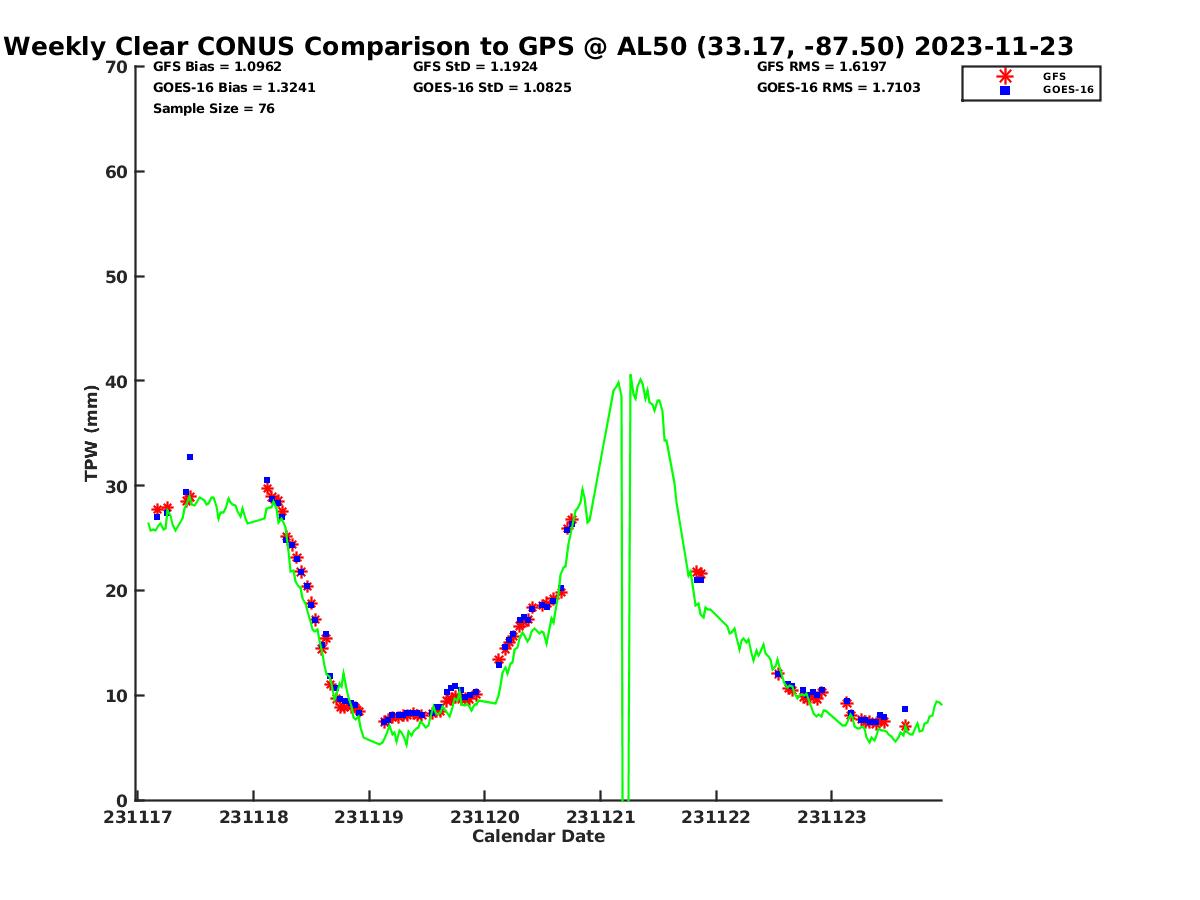Click the Sample Size = 76 label

[x=213, y=109]
